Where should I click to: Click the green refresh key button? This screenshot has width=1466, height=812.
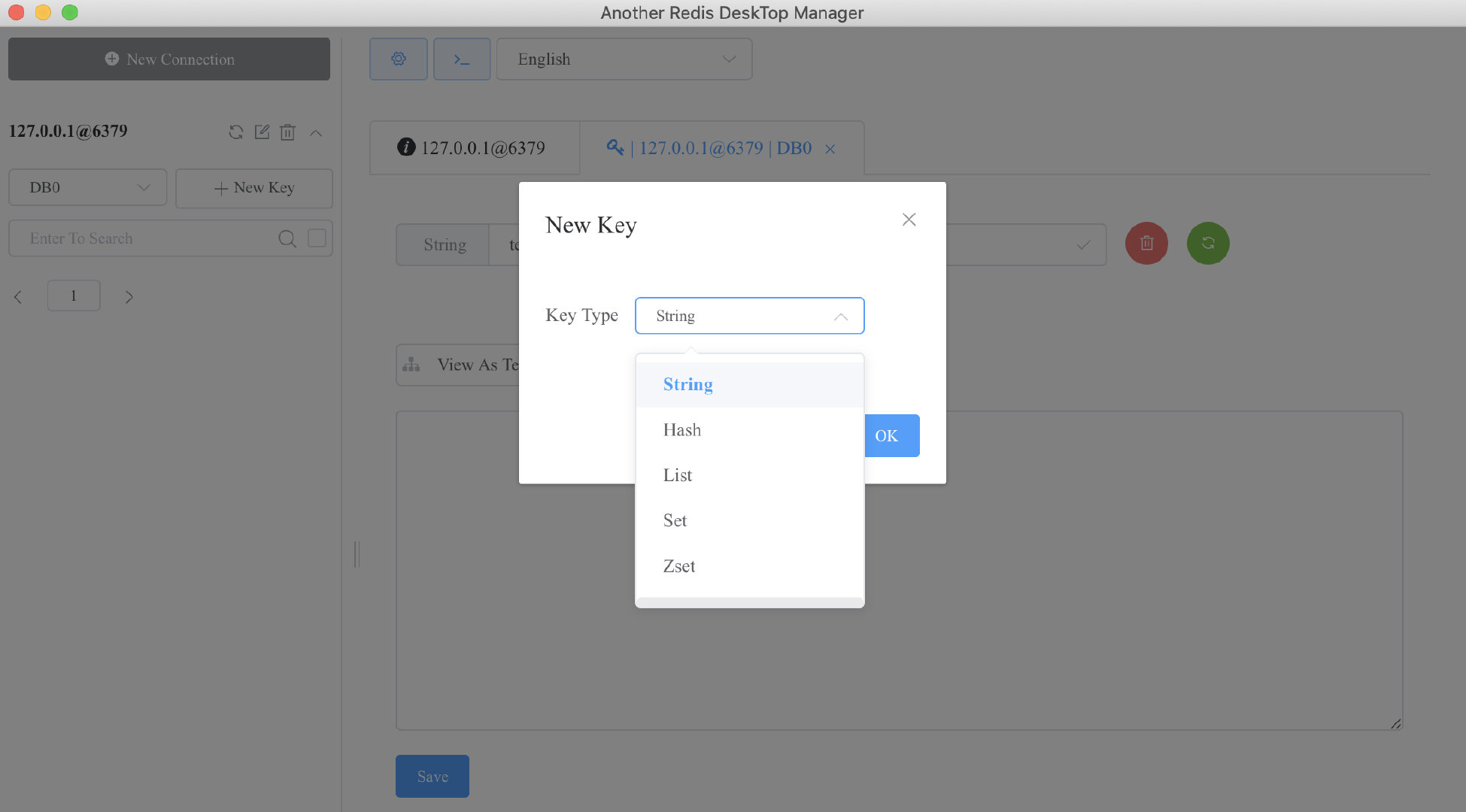1208,243
